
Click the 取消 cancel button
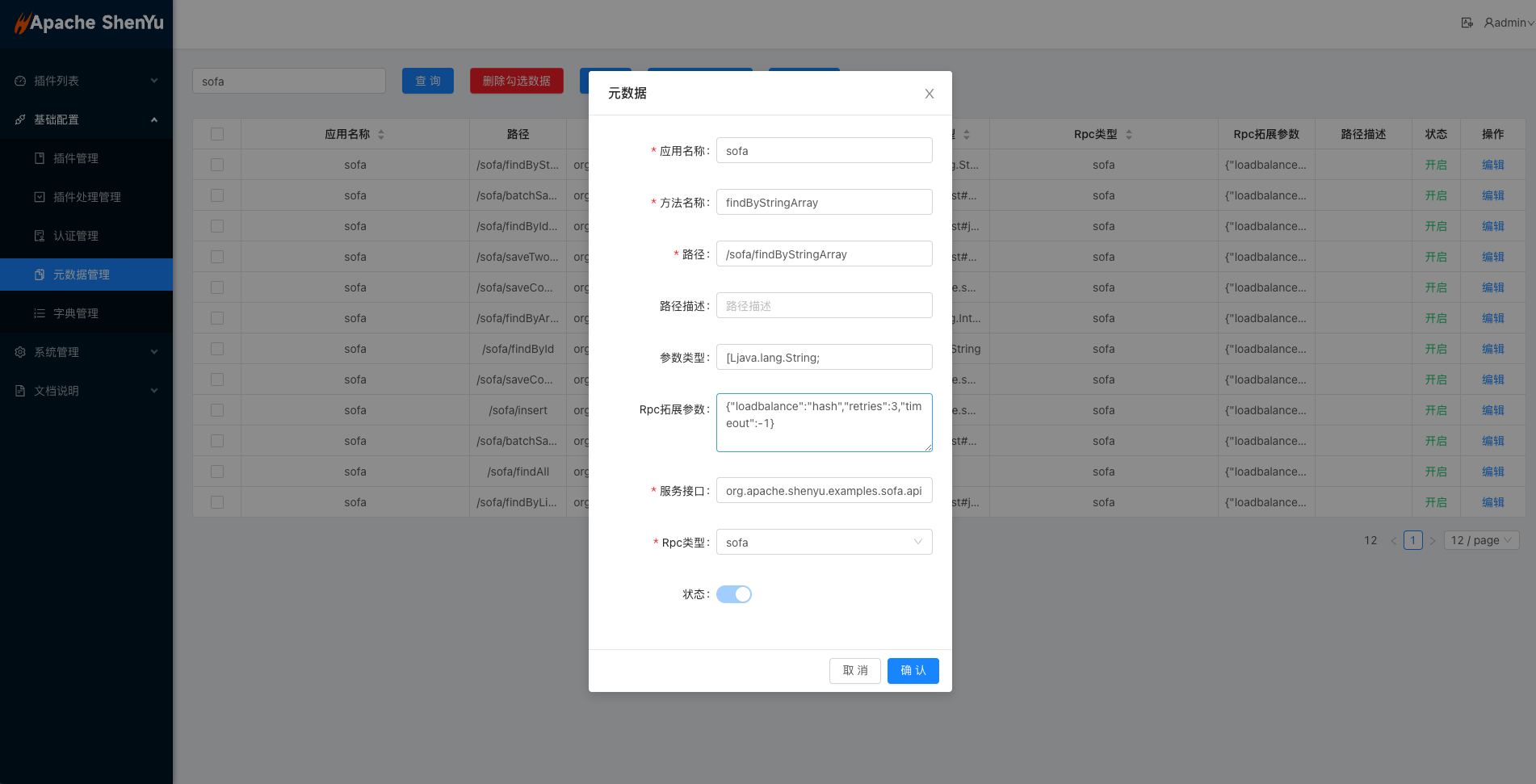point(854,671)
